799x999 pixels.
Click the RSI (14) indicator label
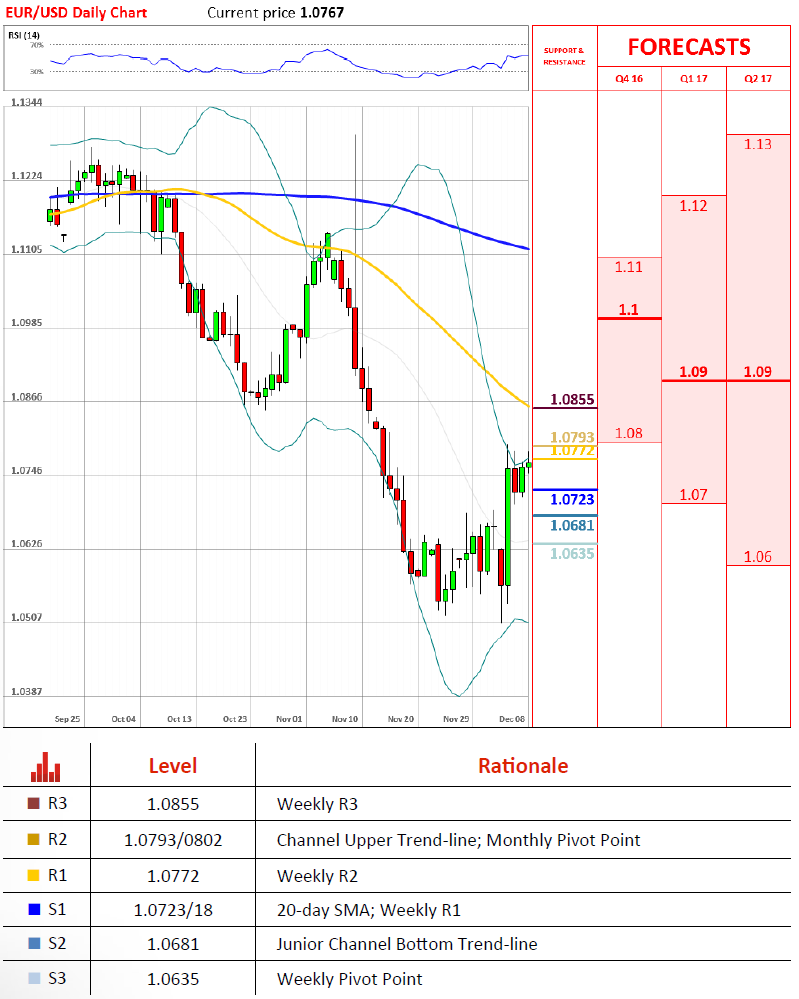(x=24, y=35)
